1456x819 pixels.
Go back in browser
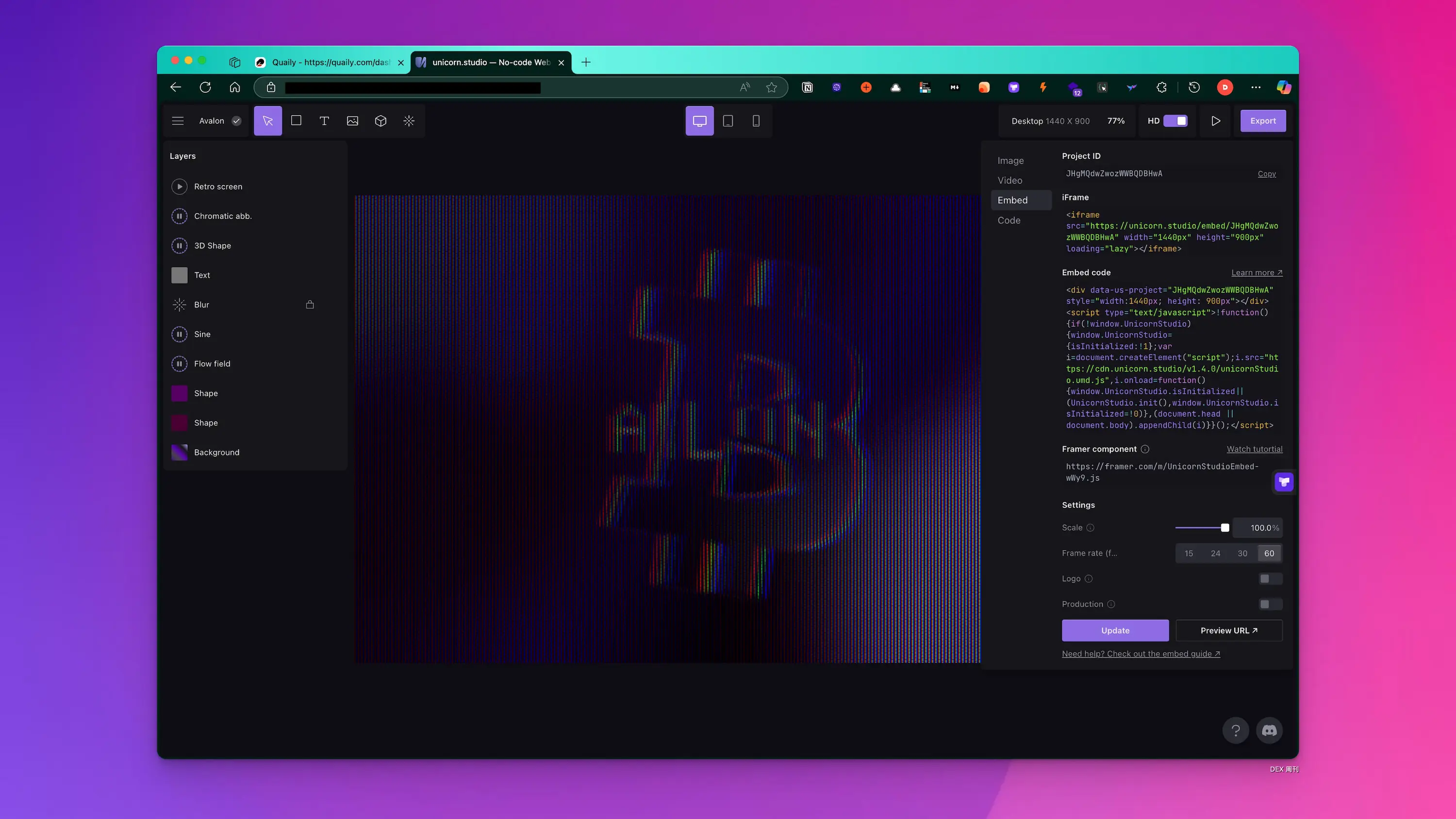(176, 87)
